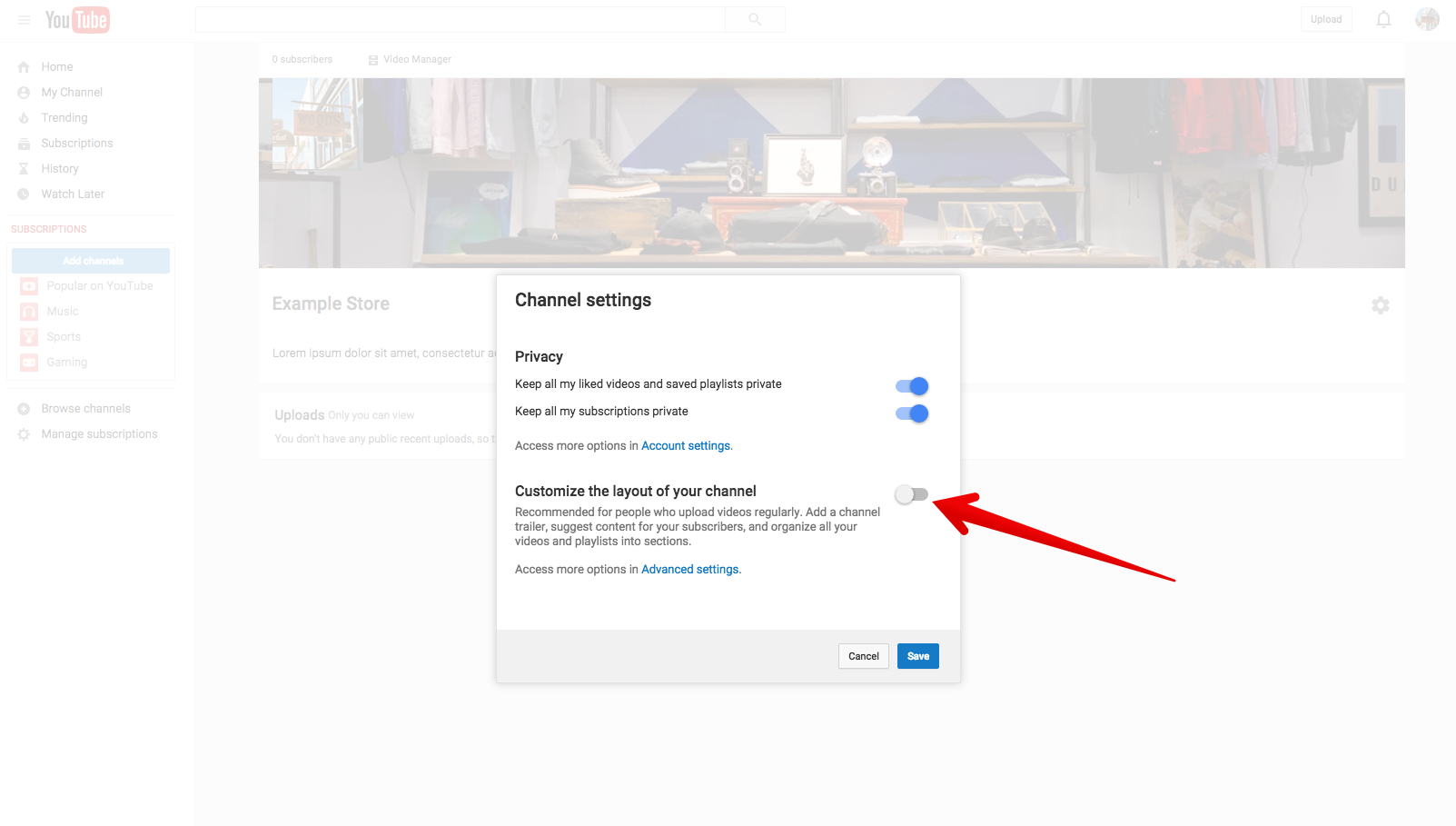Image resolution: width=1456 pixels, height=826 pixels.
Task: Click the YouTube logo
Action: (77, 20)
